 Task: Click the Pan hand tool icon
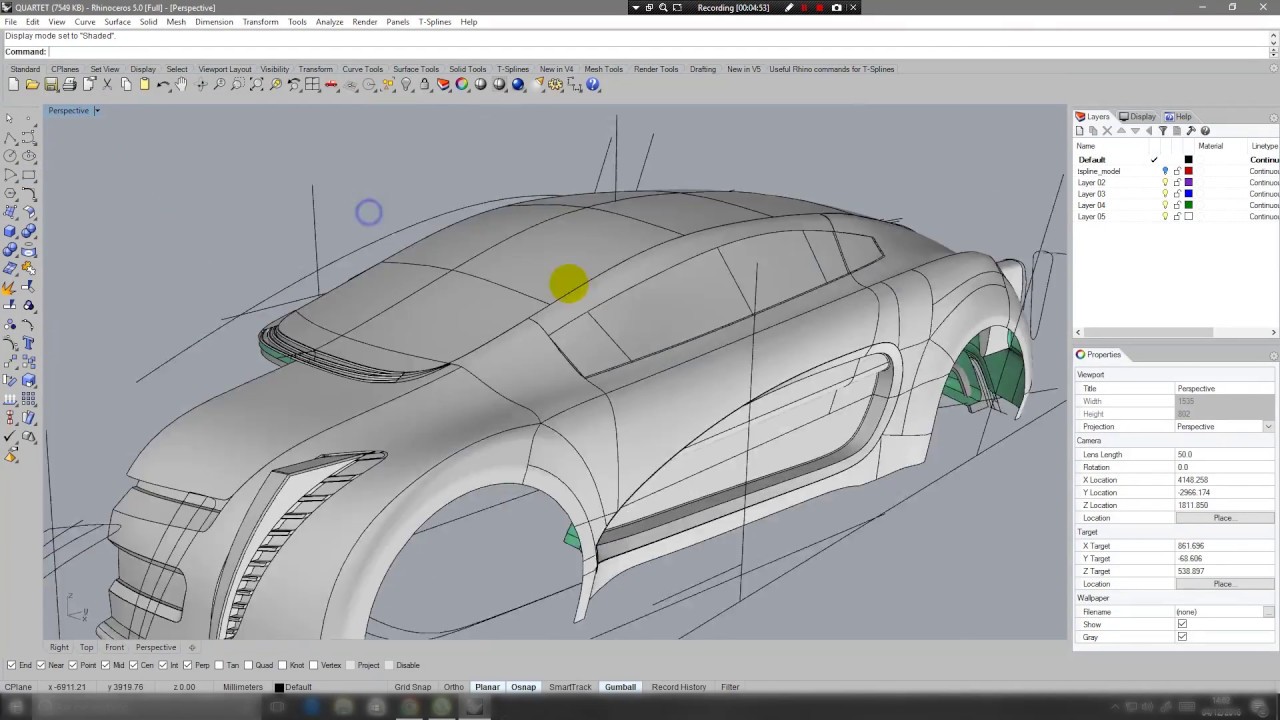point(181,85)
